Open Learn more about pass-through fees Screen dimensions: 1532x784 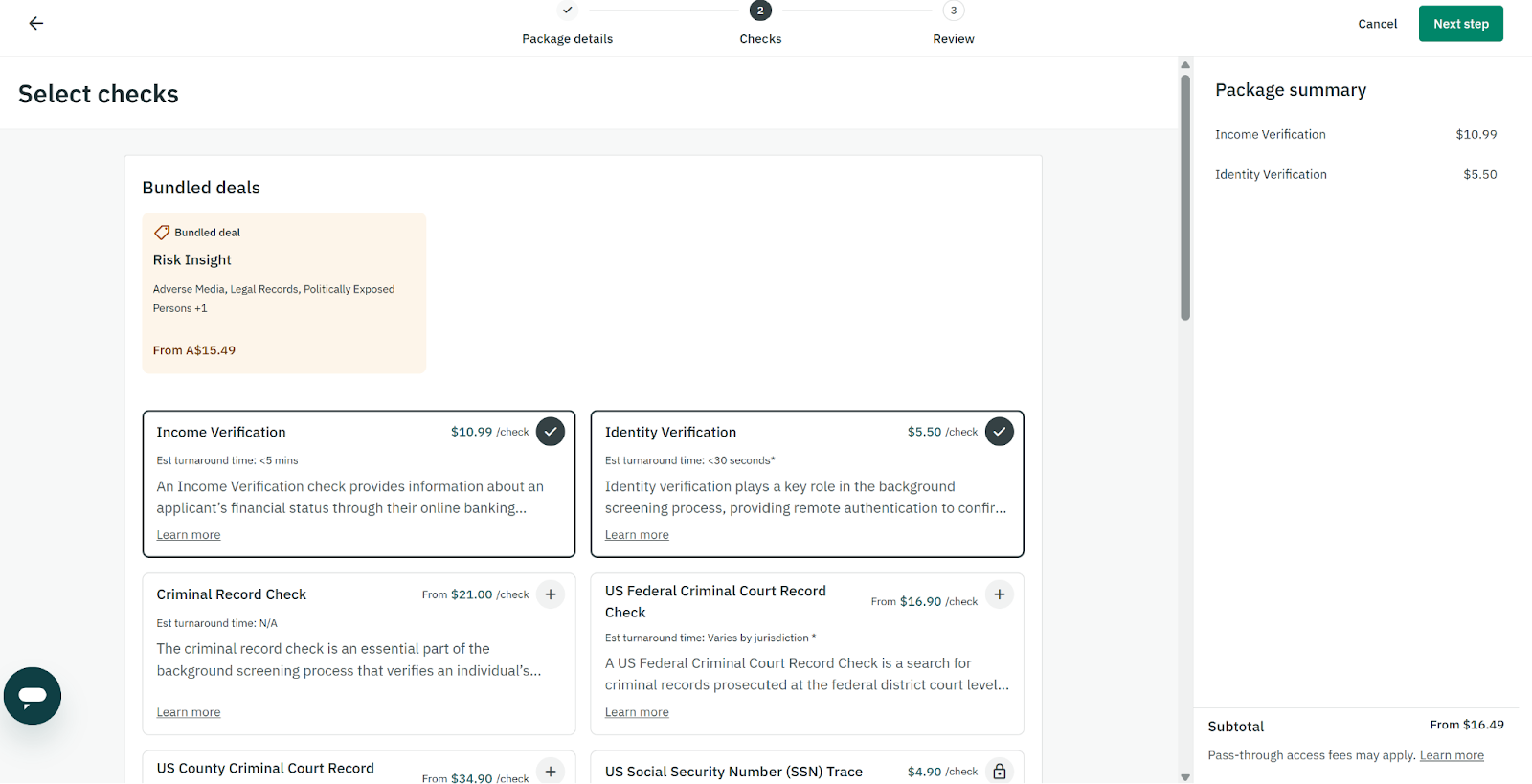[x=1451, y=755]
